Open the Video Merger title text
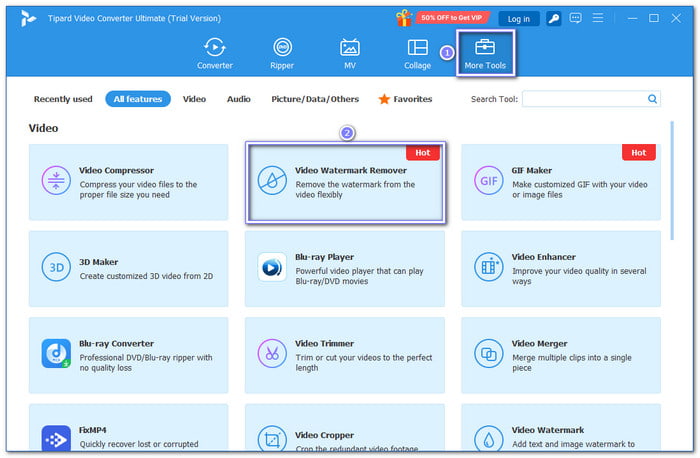The width and height of the screenshot is (700, 458). (x=540, y=344)
